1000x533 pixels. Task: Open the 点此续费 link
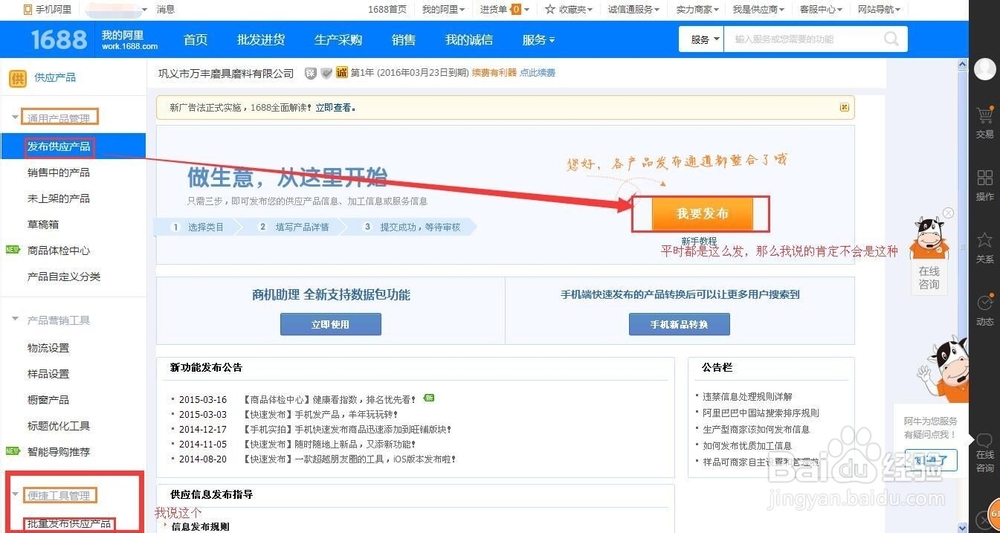pyautogui.click(x=538, y=73)
